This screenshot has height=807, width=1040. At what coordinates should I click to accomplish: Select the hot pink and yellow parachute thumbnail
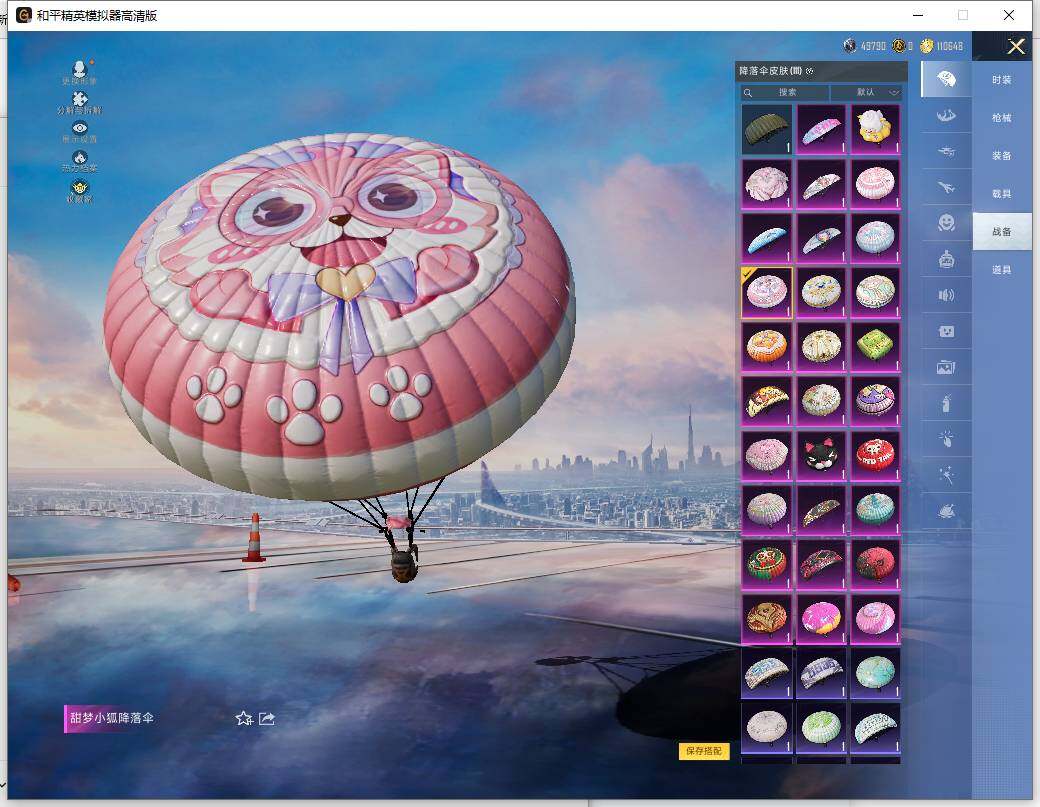pos(821,619)
